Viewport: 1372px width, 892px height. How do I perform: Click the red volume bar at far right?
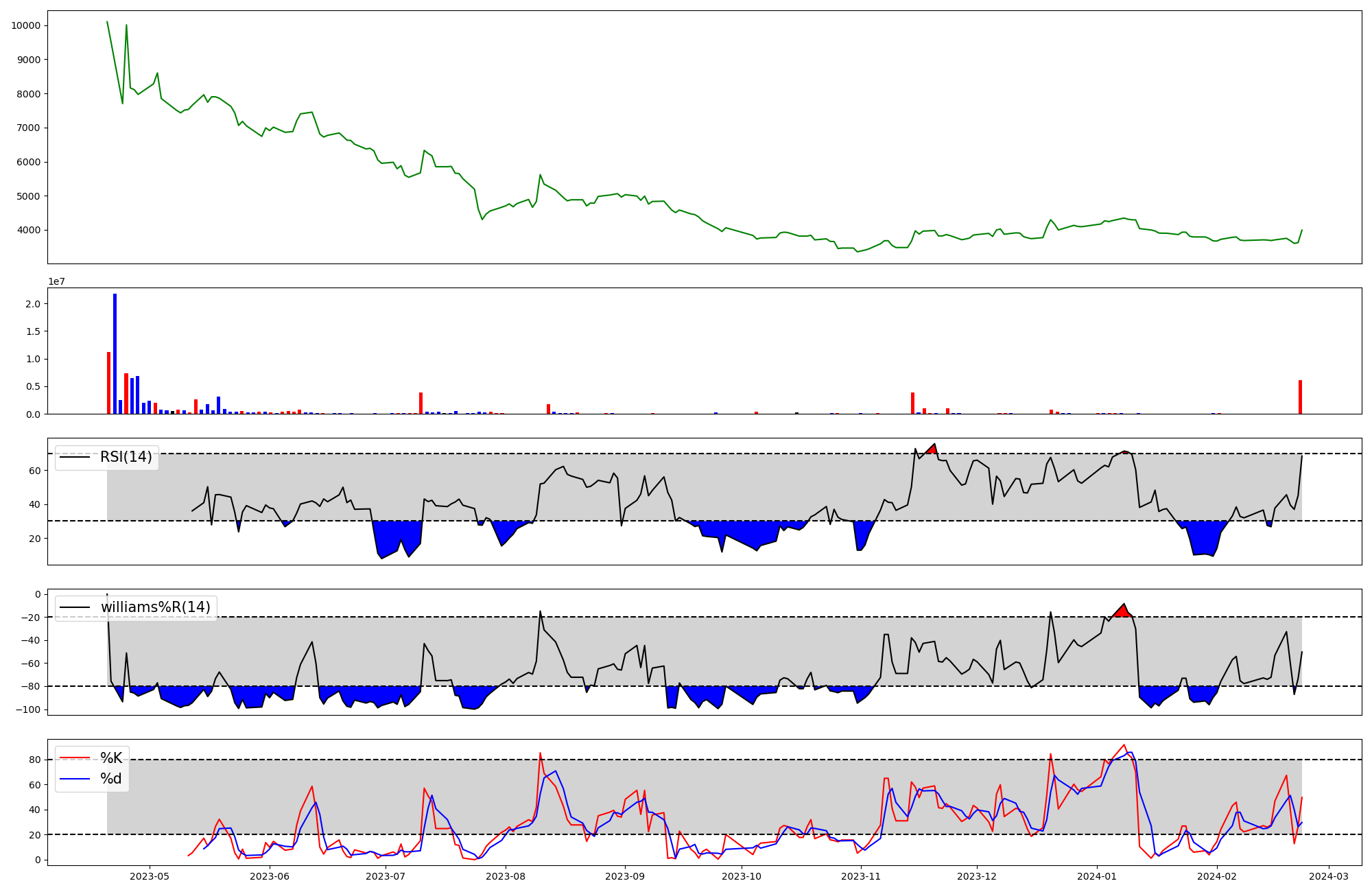(1300, 397)
